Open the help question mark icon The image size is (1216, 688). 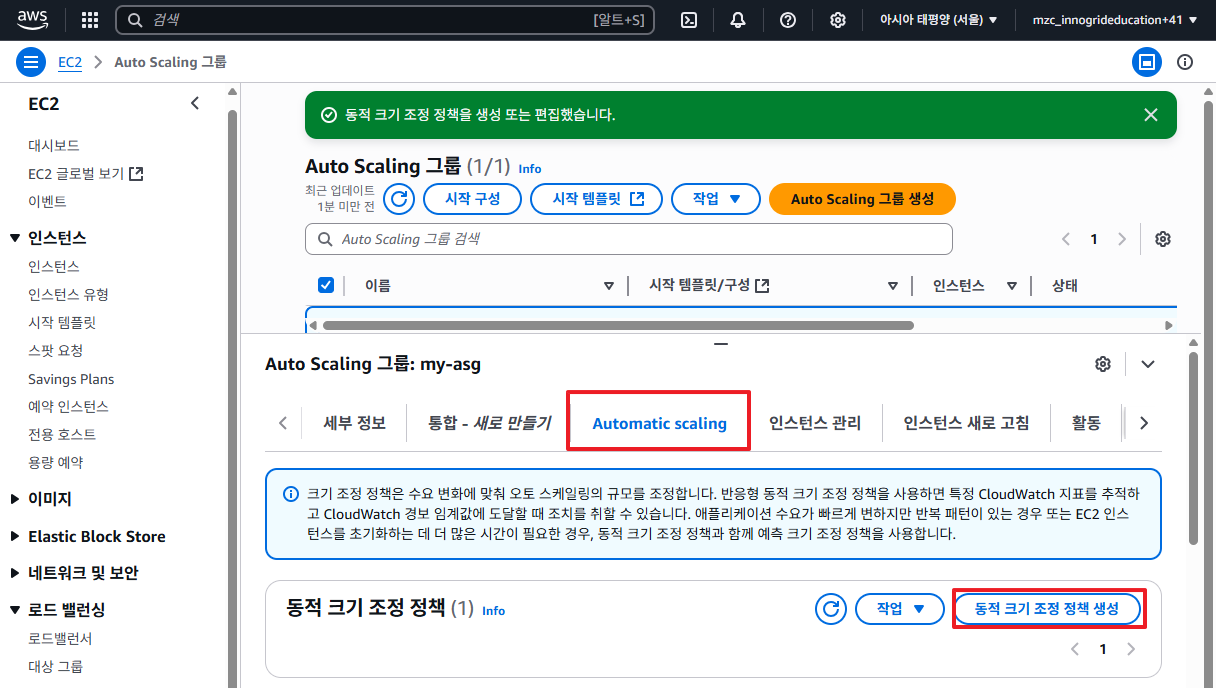point(788,20)
